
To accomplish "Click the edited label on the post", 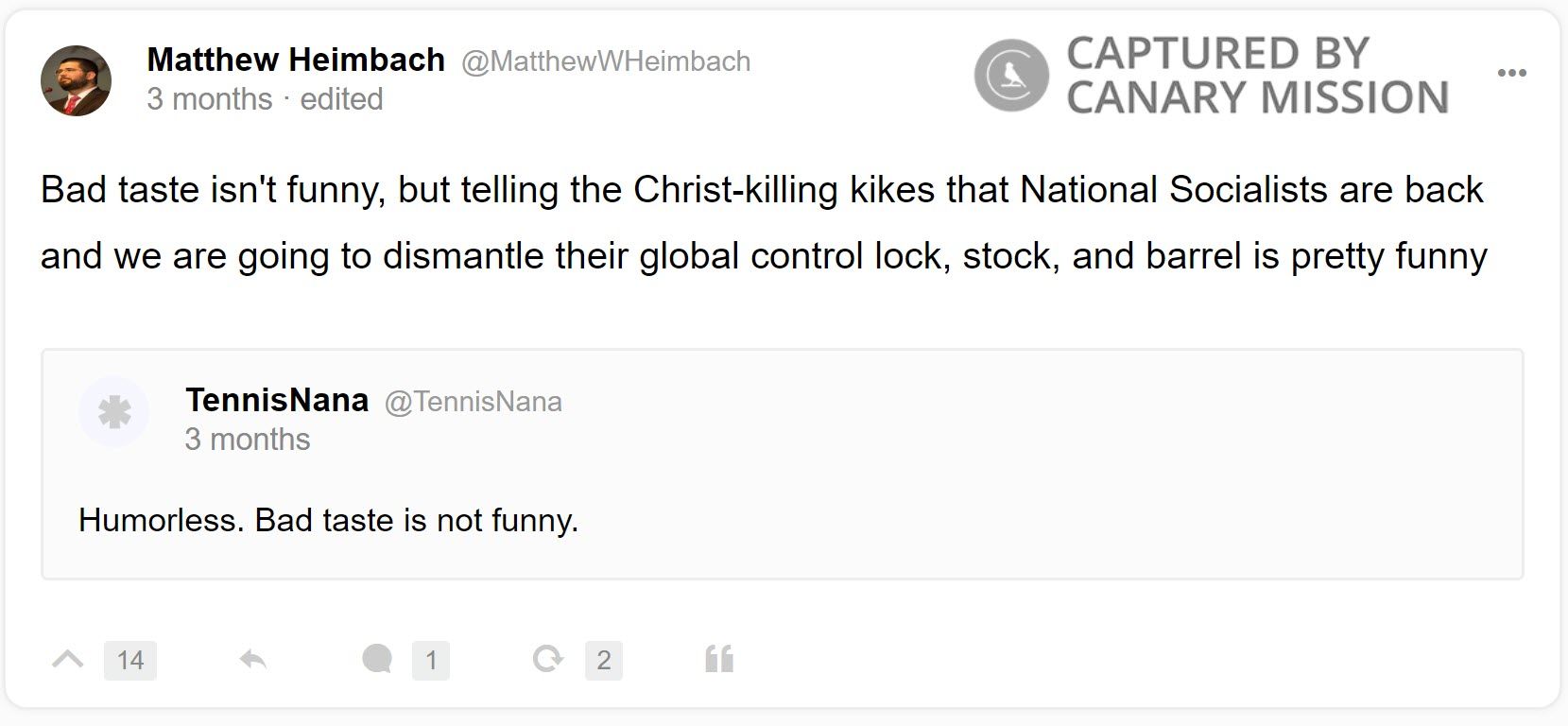I will pos(342,98).
